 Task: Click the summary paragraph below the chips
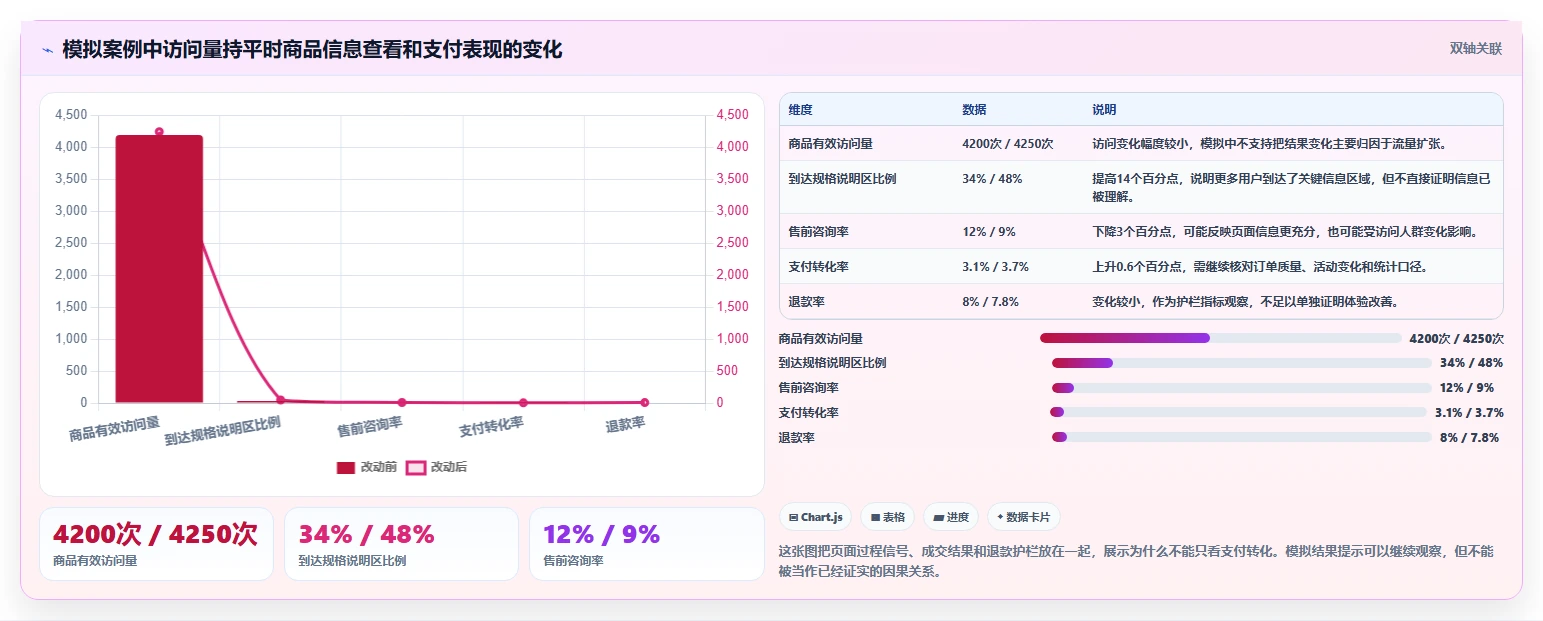pos(1135,561)
